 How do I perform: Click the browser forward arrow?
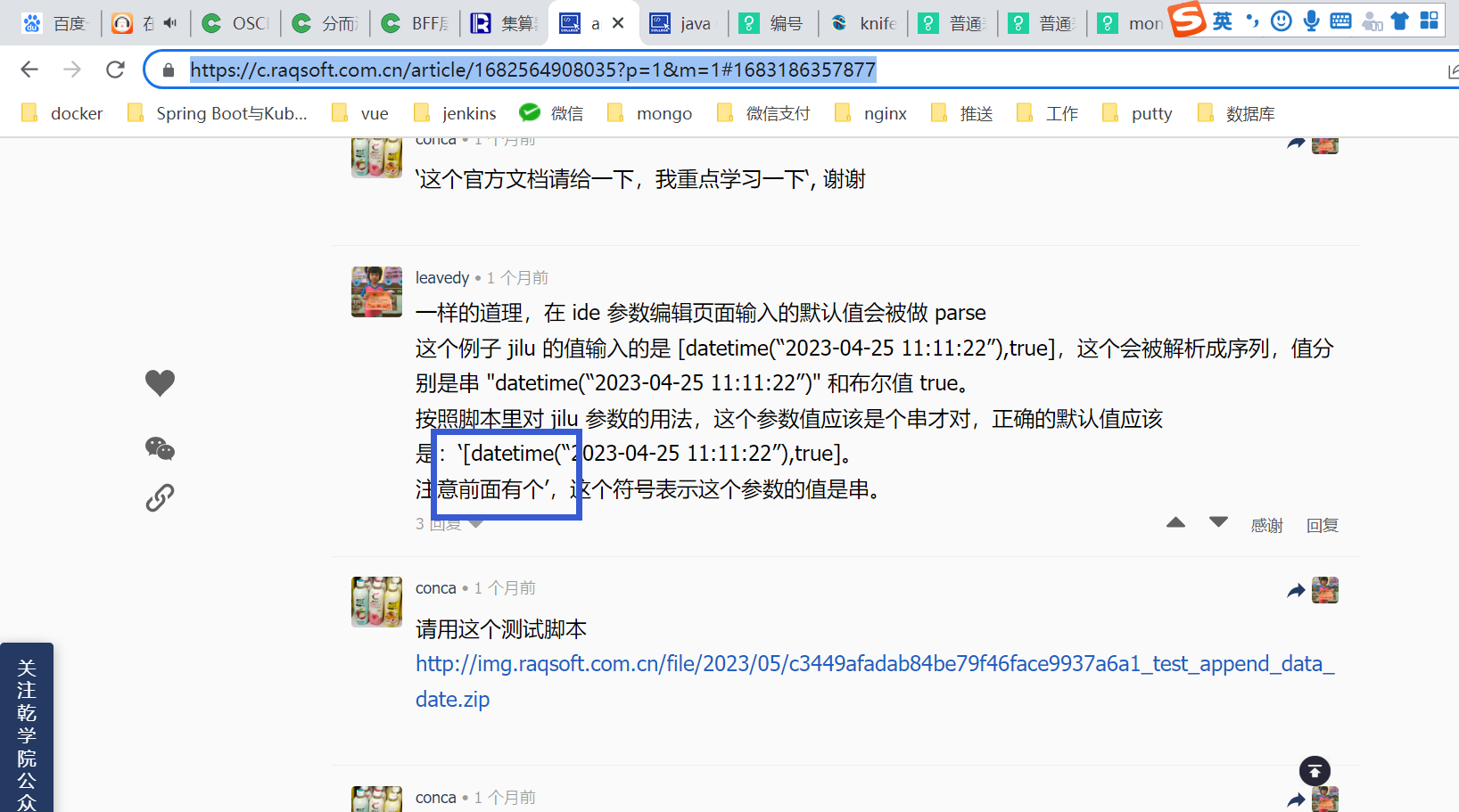coord(72,70)
